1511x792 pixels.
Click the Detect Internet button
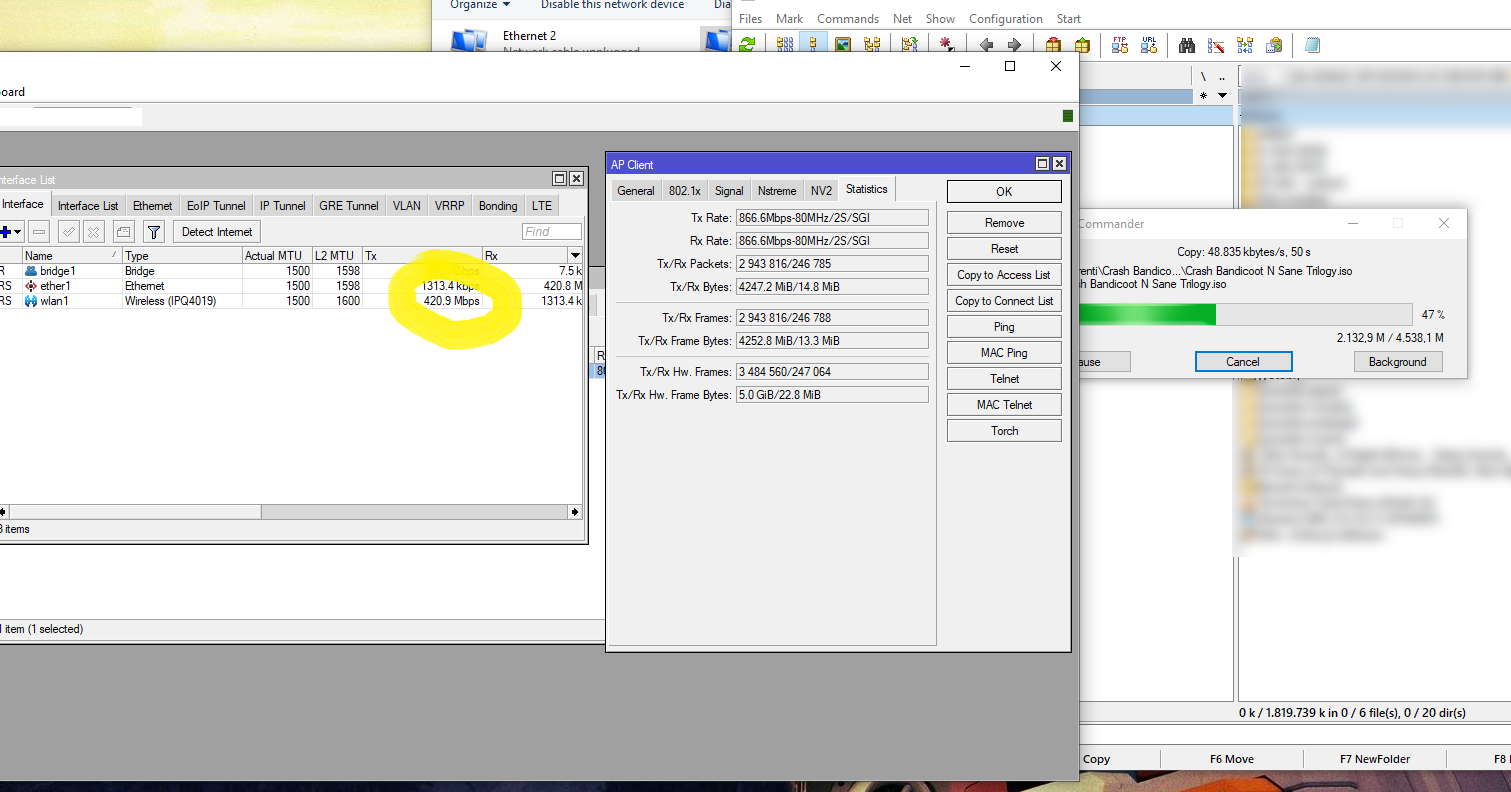(x=217, y=232)
